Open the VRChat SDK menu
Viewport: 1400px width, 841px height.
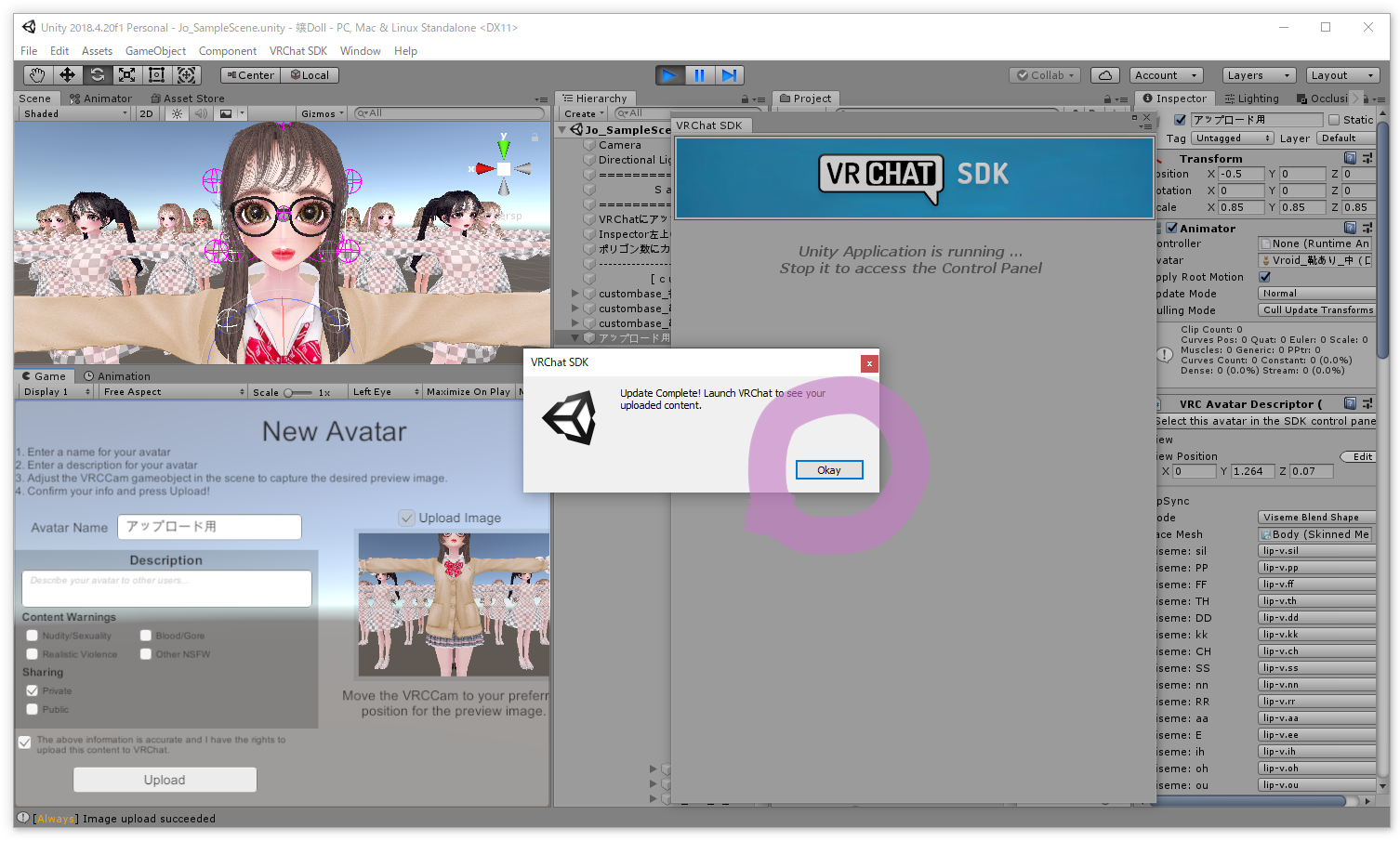point(298,51)
